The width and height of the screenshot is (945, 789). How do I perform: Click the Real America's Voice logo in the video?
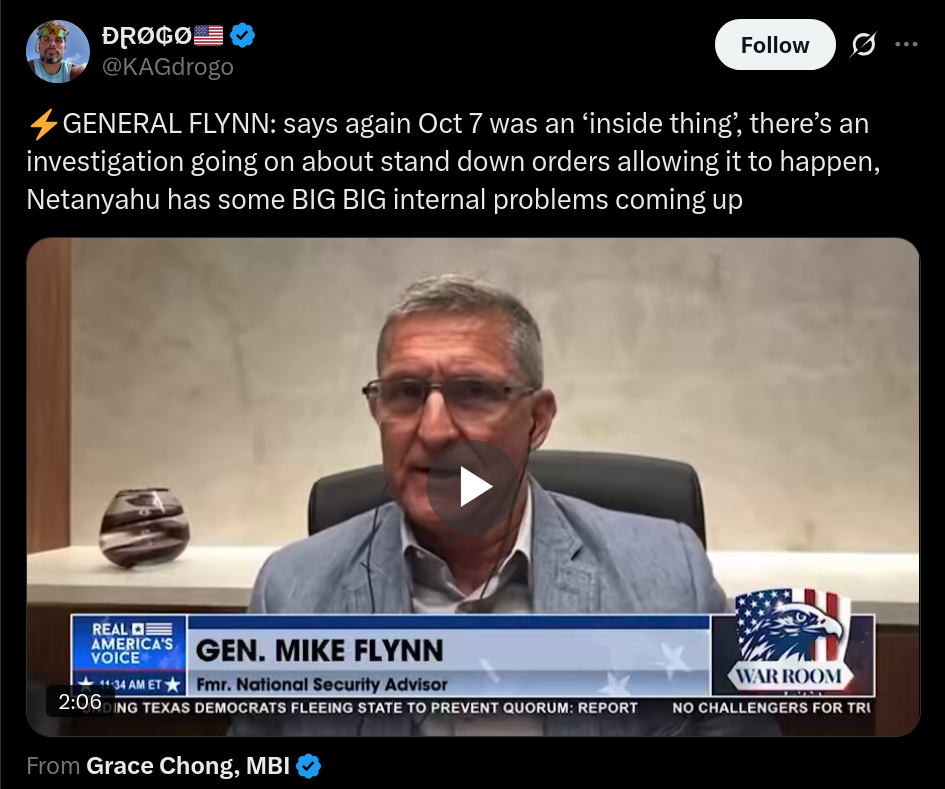(129, 644)
